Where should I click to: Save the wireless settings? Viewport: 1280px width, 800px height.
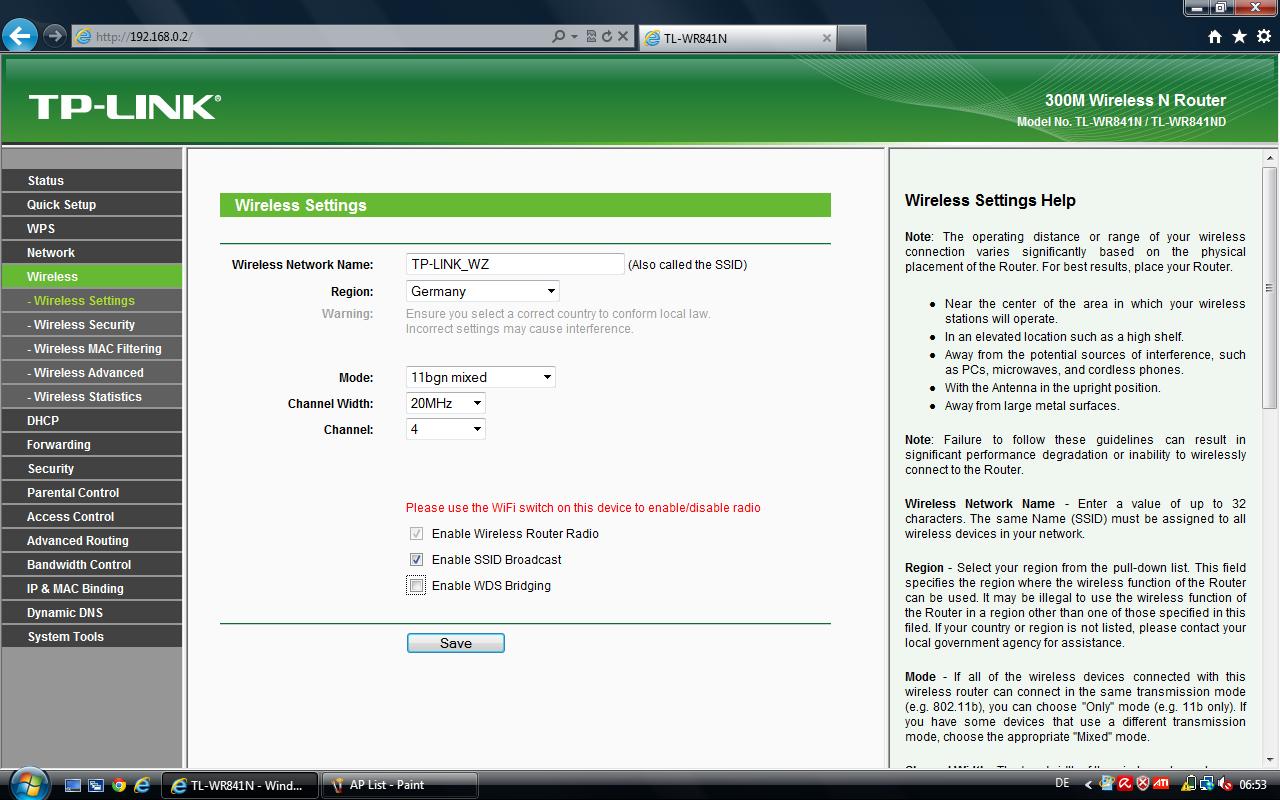click(x=456, y=643)
